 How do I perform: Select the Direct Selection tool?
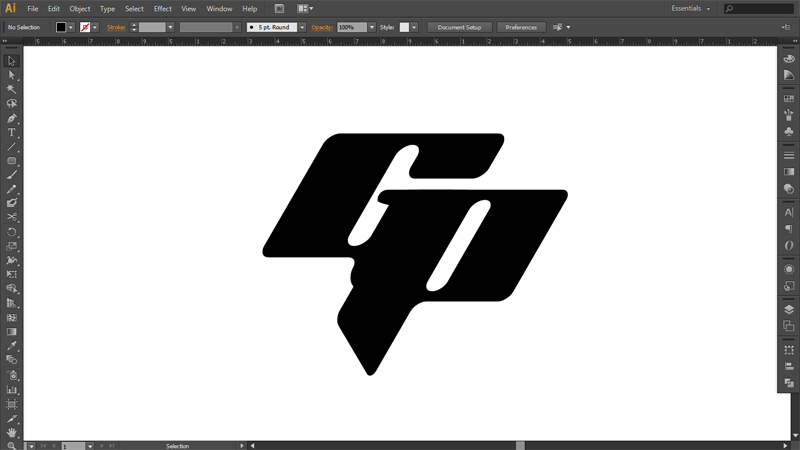click(x=12, y=75)
